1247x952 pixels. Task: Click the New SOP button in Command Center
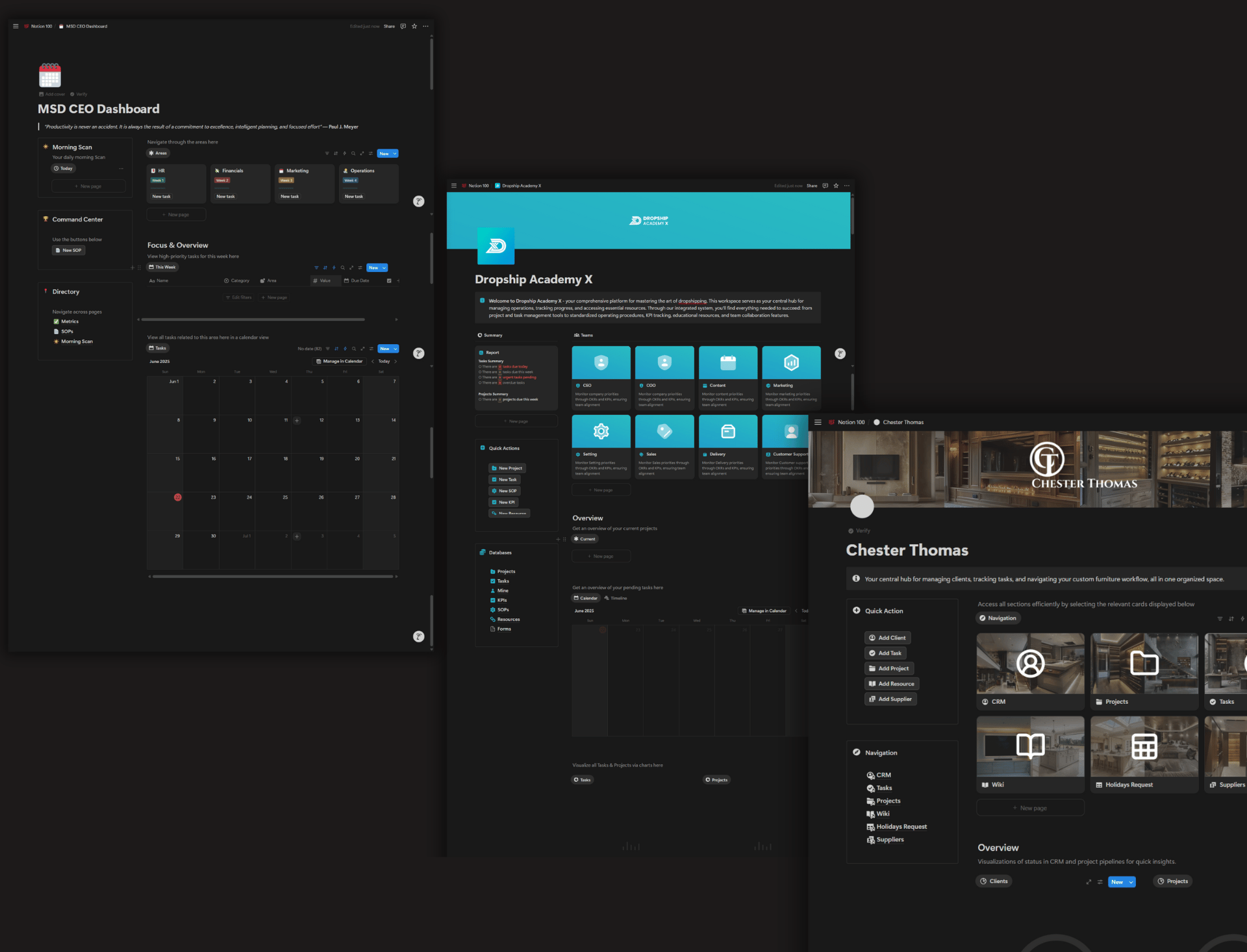(69, 250)
